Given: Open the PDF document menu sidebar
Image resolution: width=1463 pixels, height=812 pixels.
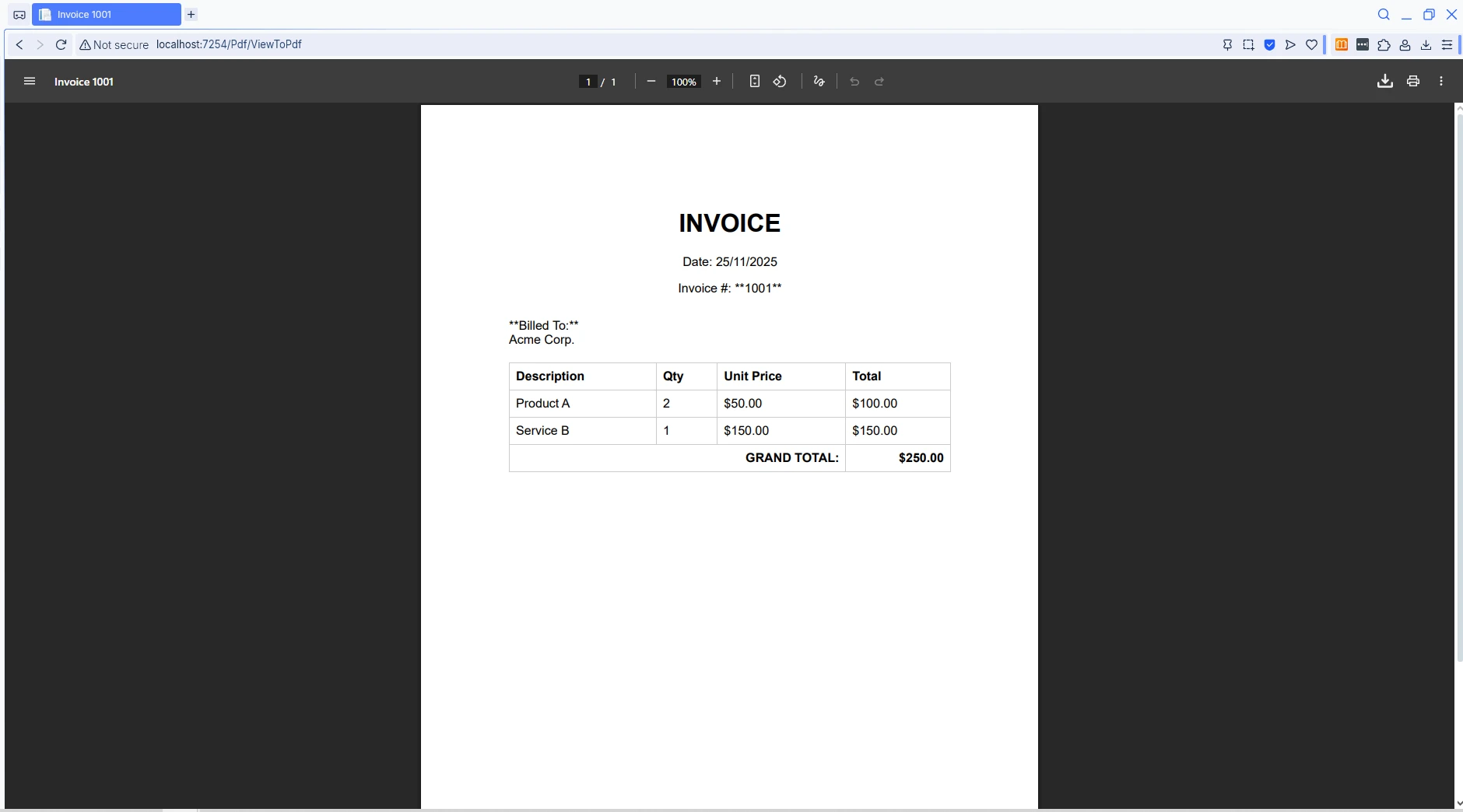Looking at the screenshot, I should [29, 81].
